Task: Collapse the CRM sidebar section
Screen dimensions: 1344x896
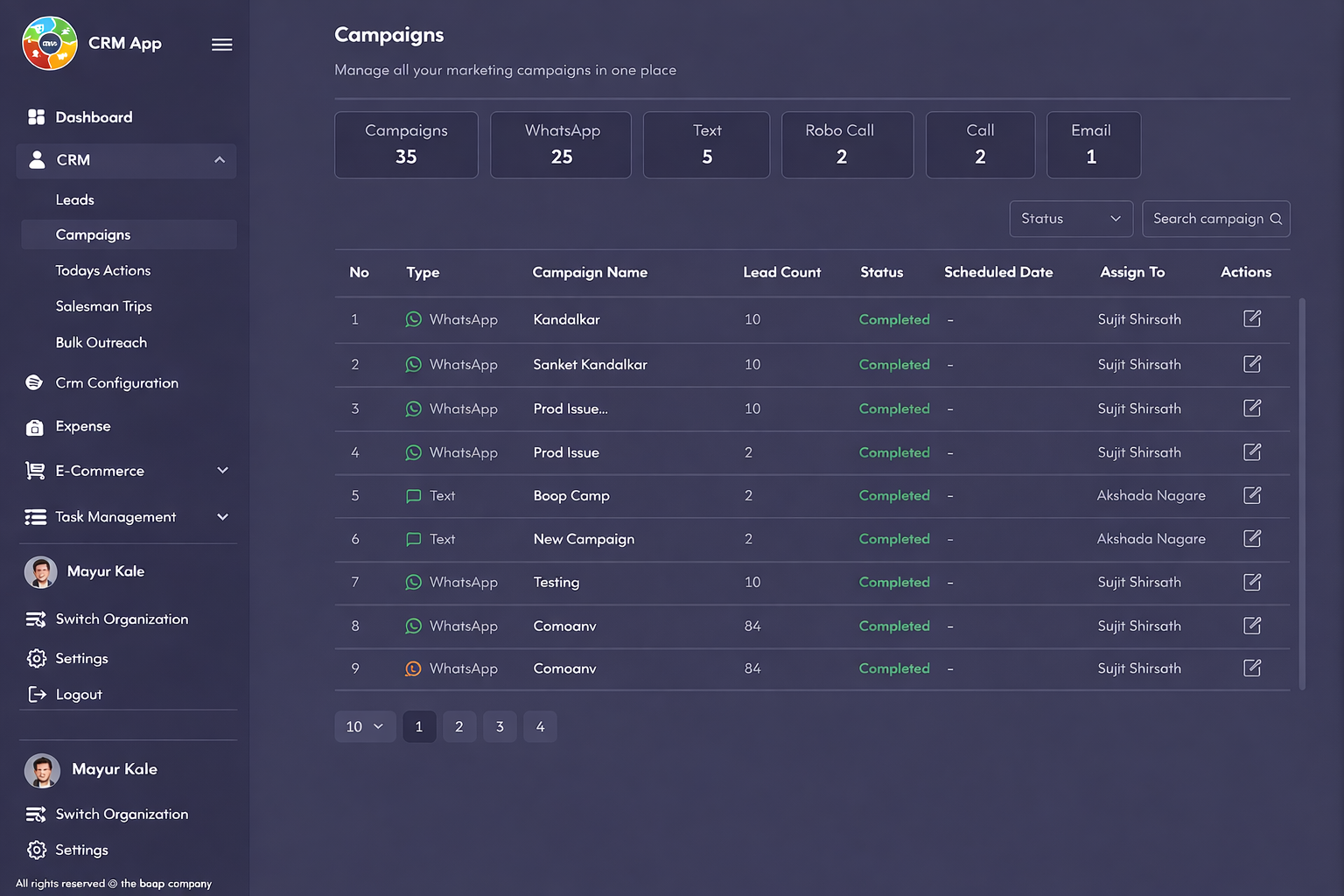Action: pos(220,160)
